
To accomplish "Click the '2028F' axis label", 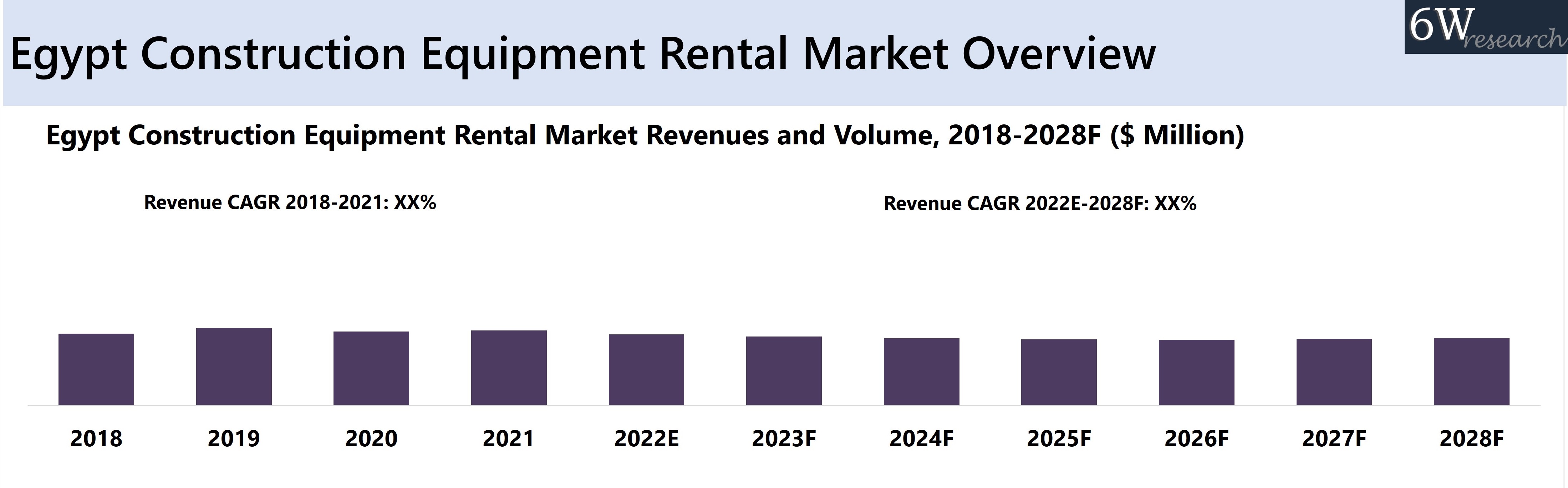I will point(1472,439).
